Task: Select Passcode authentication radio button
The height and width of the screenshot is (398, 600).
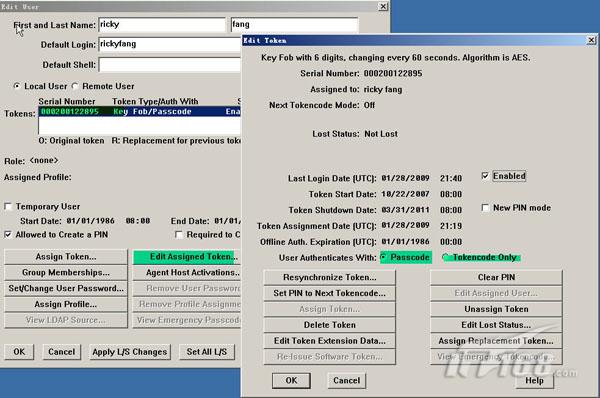Action: [x=384, y=258]
